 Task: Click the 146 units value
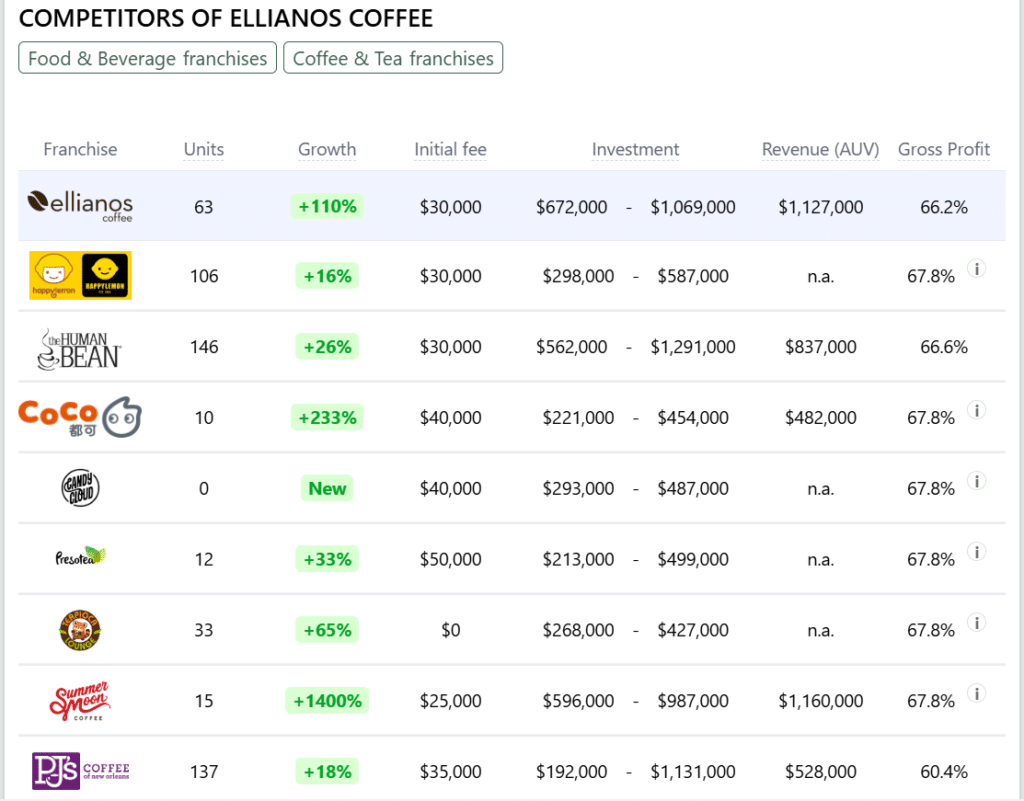(204, 347)
